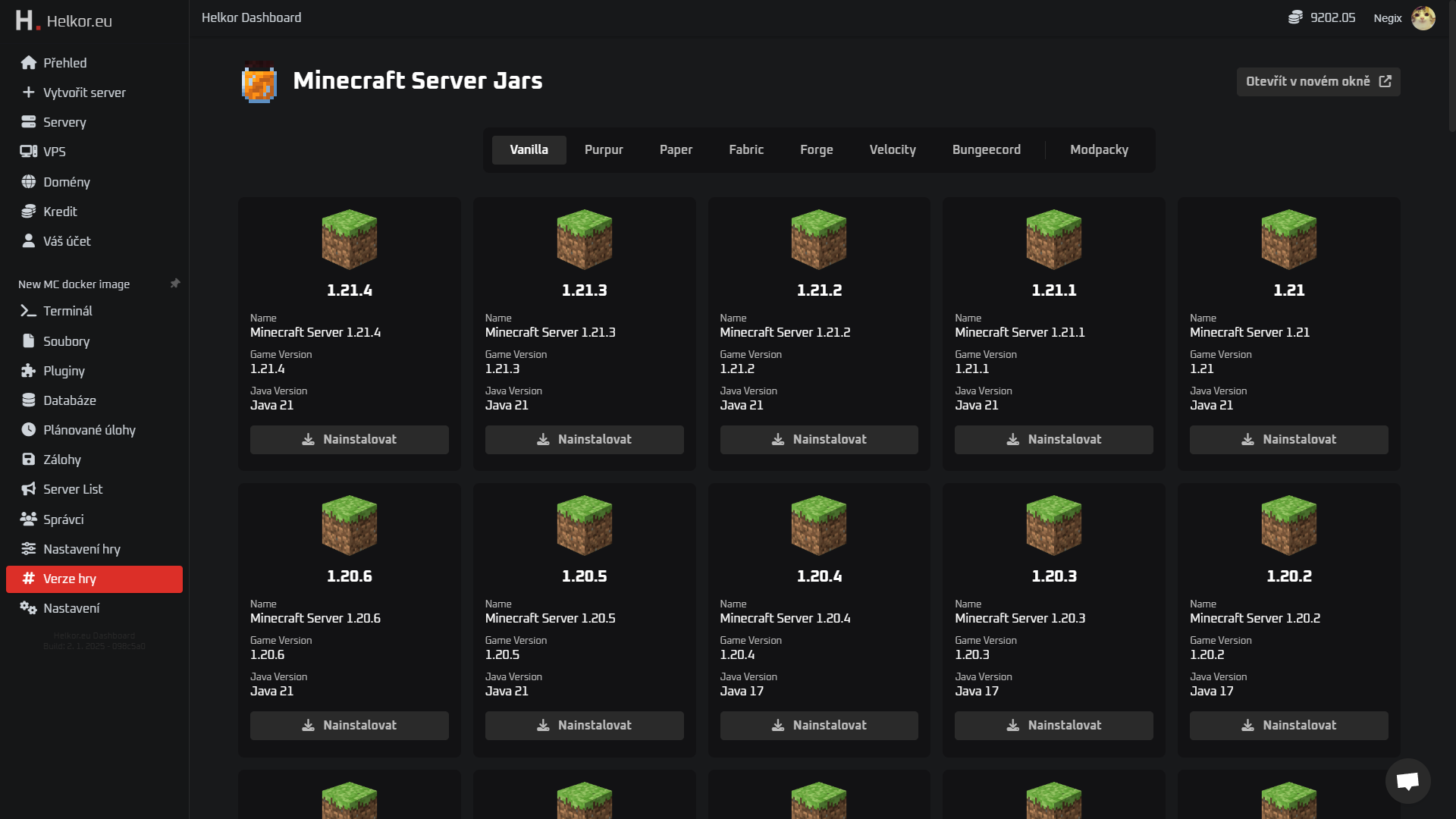Open the Negix account avatar menu
1456x819 pixels.
(x=1425, y=17)
